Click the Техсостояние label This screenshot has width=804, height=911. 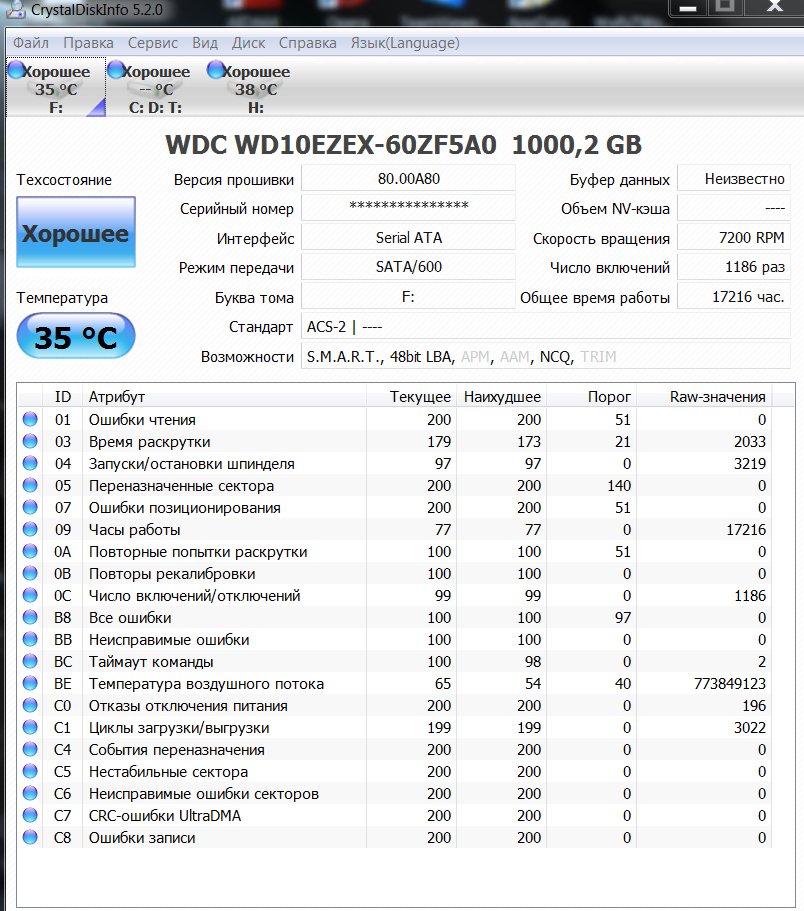64,180
